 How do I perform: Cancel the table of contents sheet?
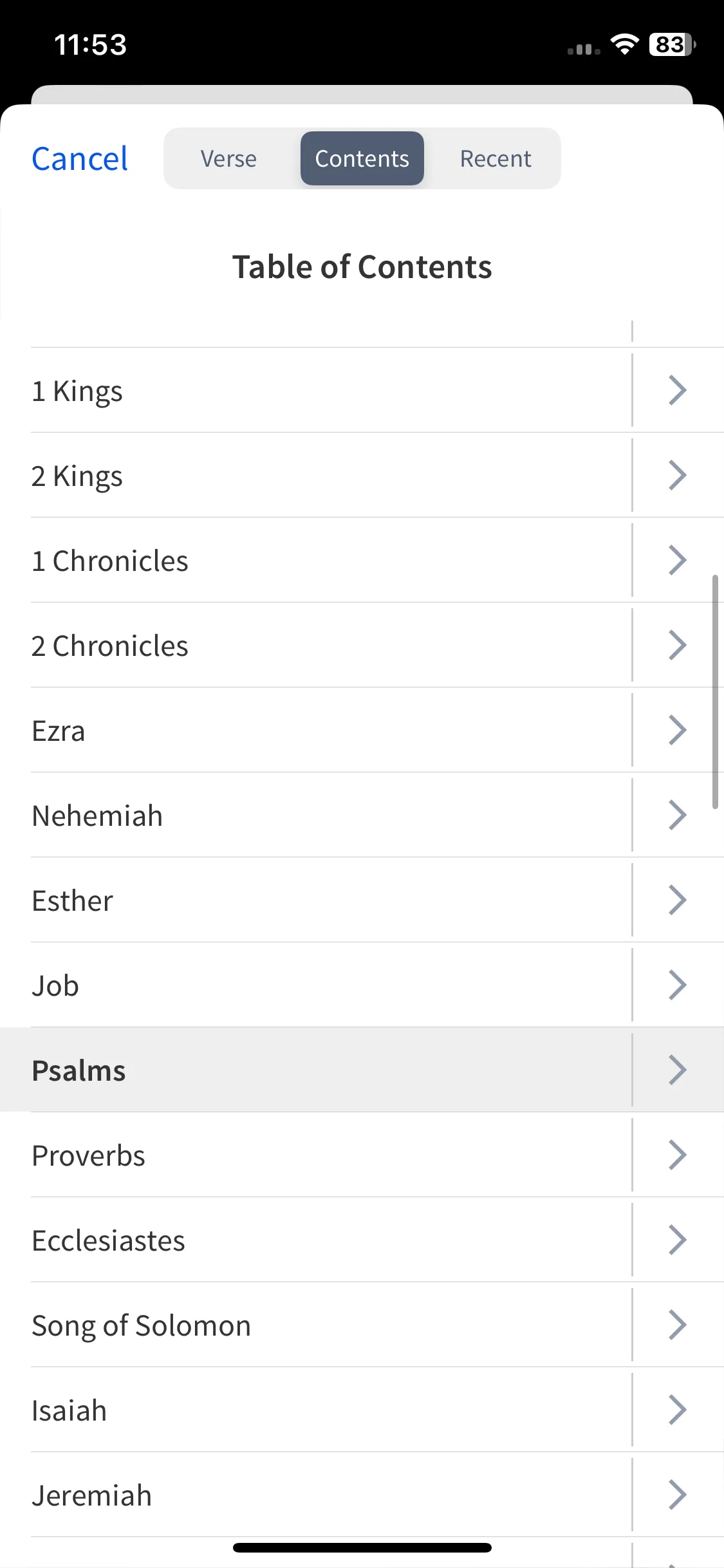pyautogui.click(x=80, y=158)
